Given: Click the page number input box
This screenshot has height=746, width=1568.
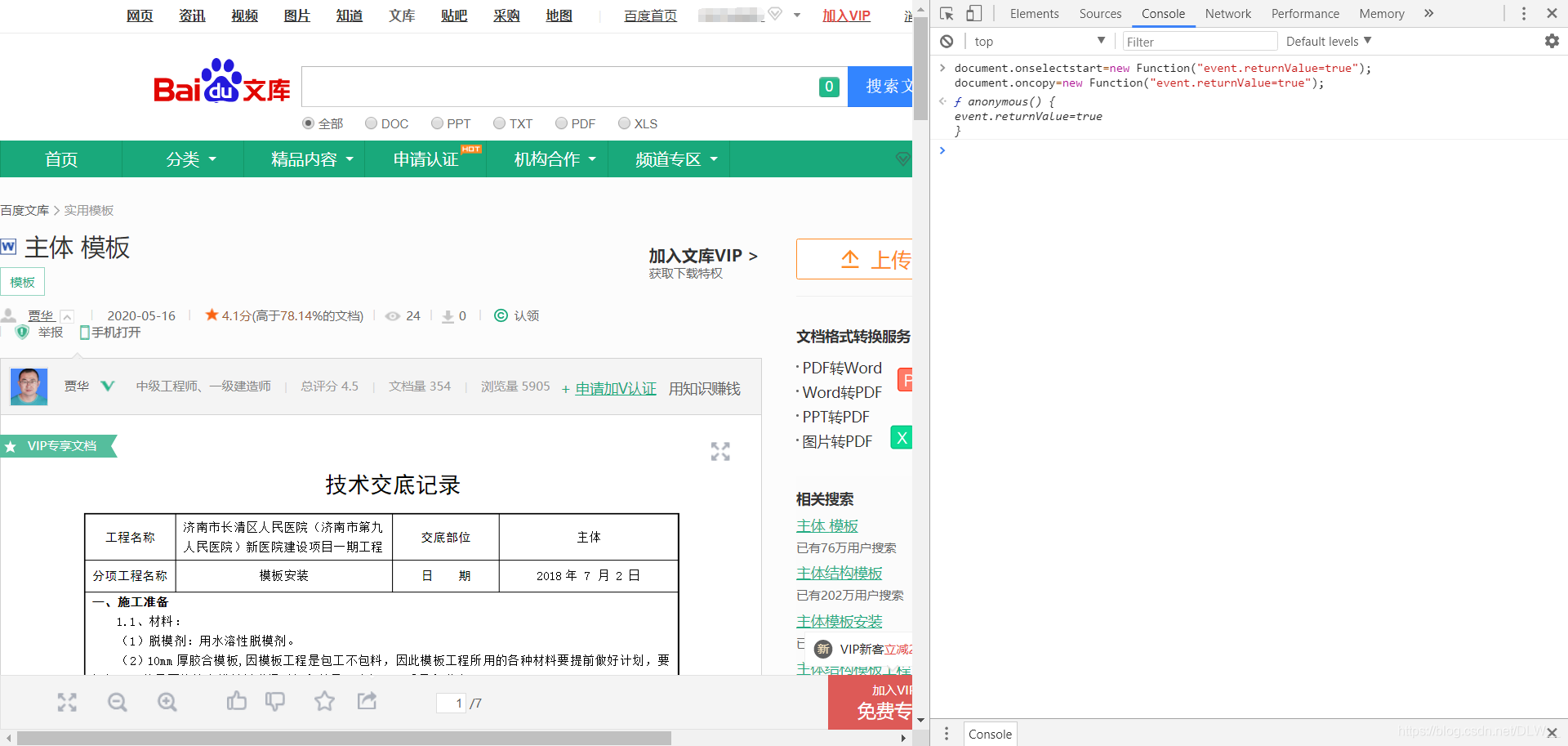Looking at the screenshot, I should (451, 703).
